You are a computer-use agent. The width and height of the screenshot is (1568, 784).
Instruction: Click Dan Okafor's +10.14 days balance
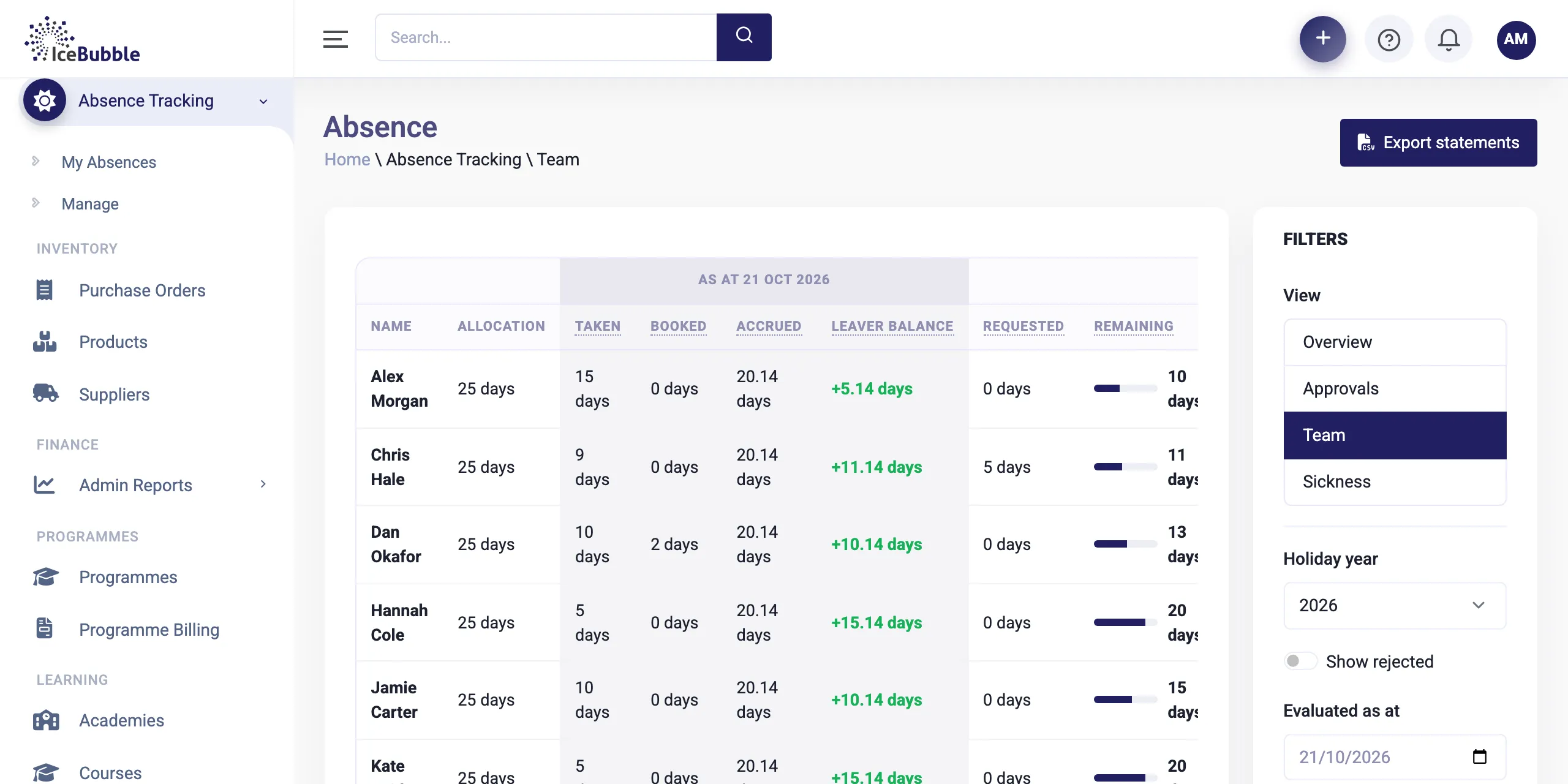[876, 544]
